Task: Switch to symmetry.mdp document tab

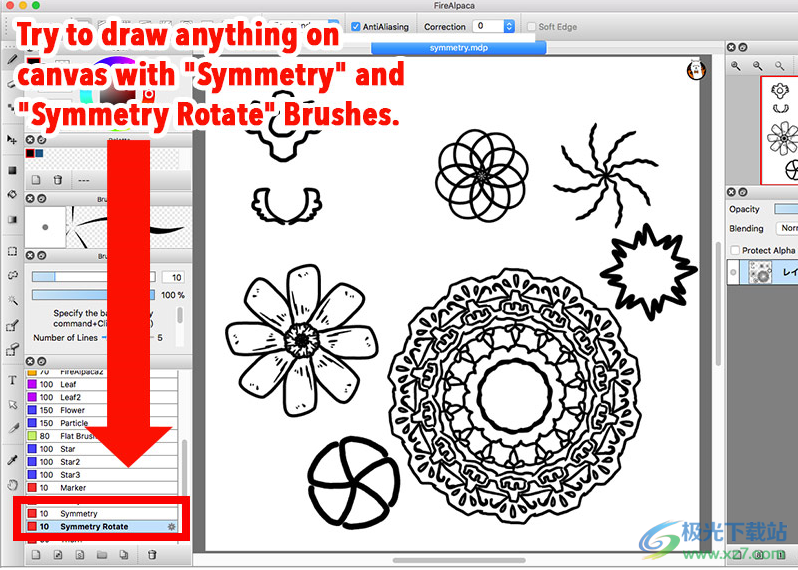Action: point(459,48)
